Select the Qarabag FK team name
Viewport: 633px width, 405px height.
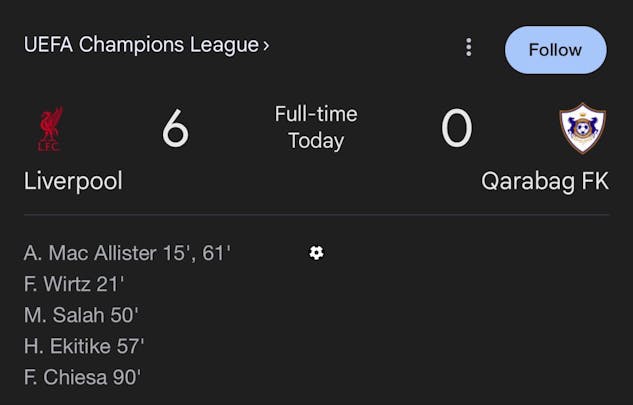pyautogui.click(x=544, y=181)
